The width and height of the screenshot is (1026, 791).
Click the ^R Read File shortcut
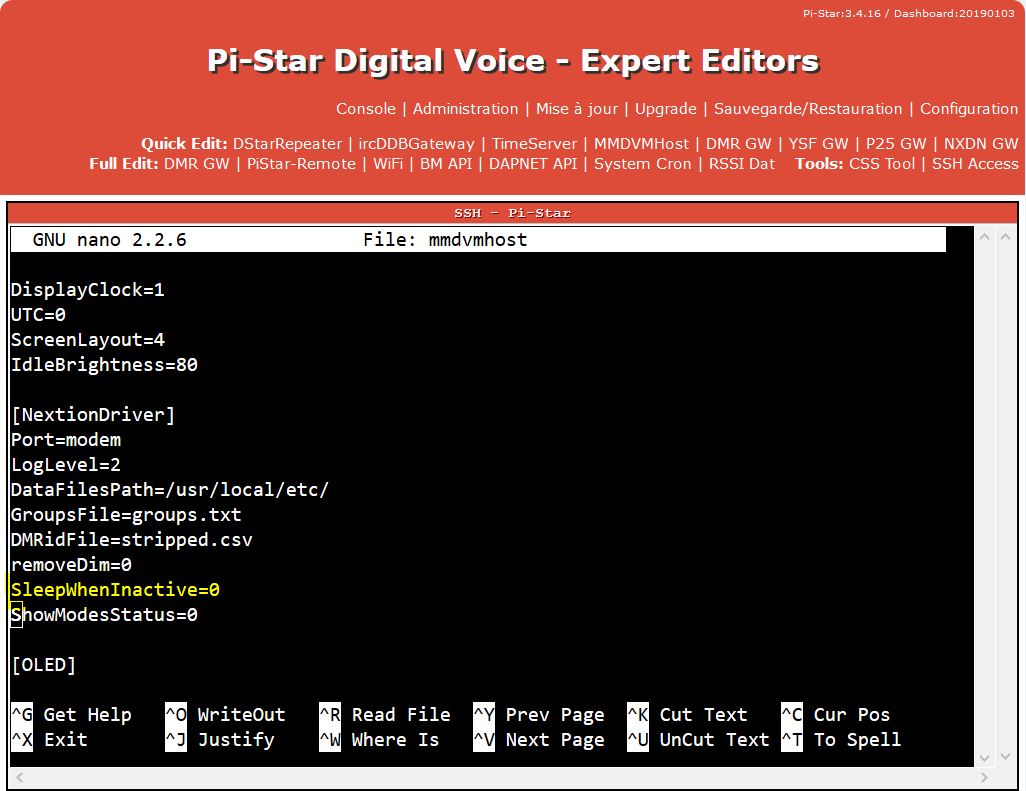(385, 714)
